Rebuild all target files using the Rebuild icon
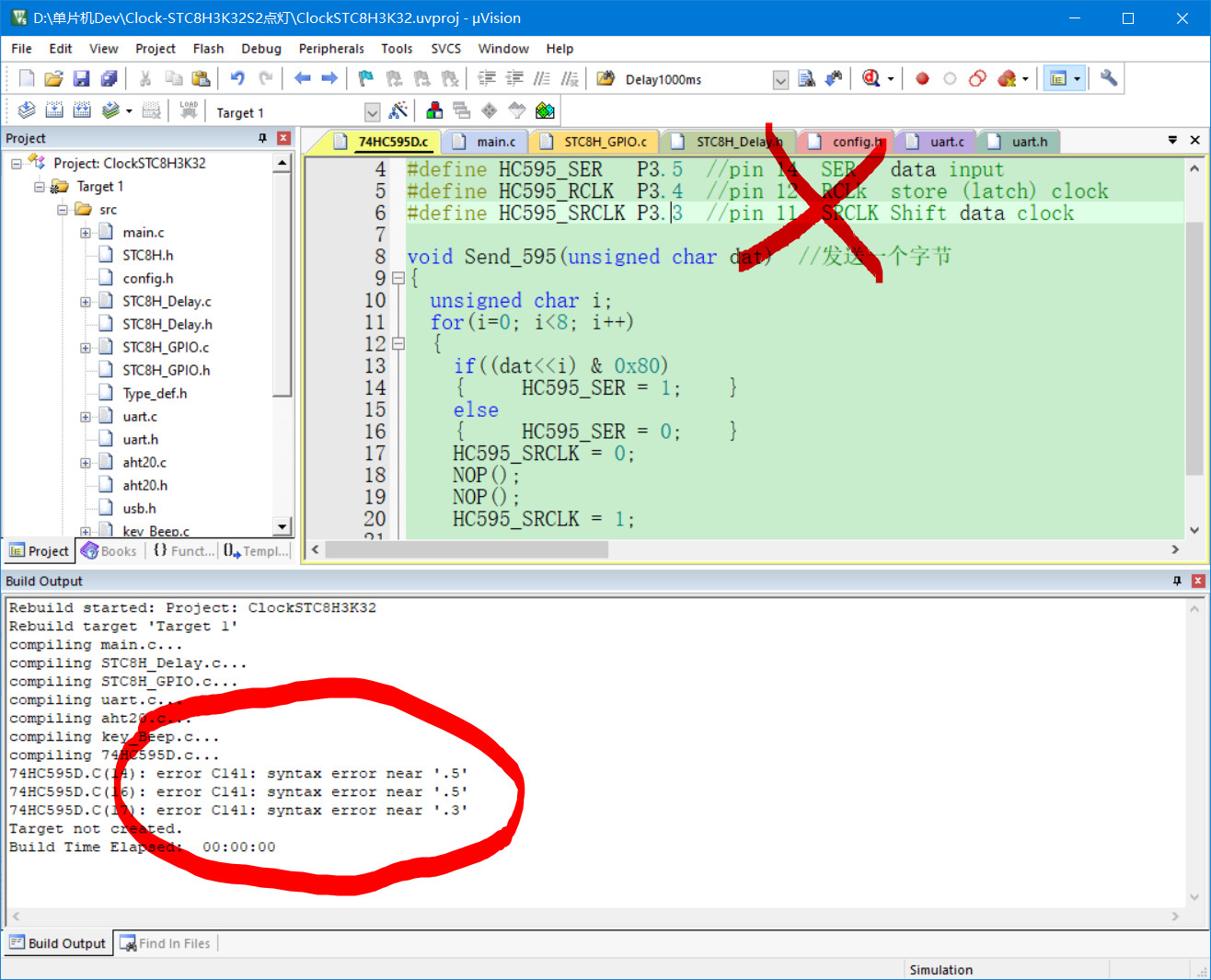Viewport: 1211px width, 980px height. tap(82, 111)
